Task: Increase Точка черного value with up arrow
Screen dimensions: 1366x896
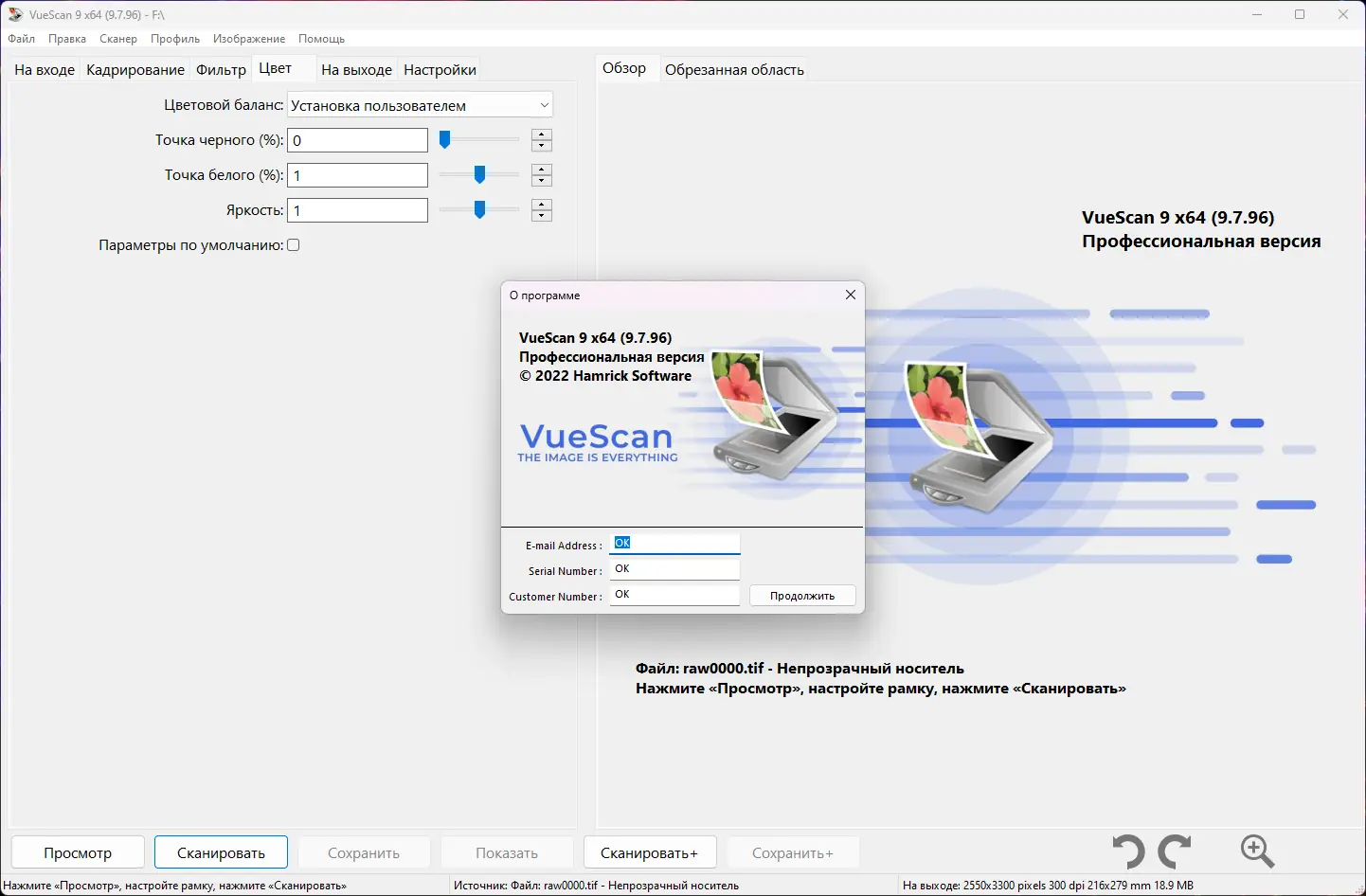Action: pyautogui.click(x=542, y=134)
